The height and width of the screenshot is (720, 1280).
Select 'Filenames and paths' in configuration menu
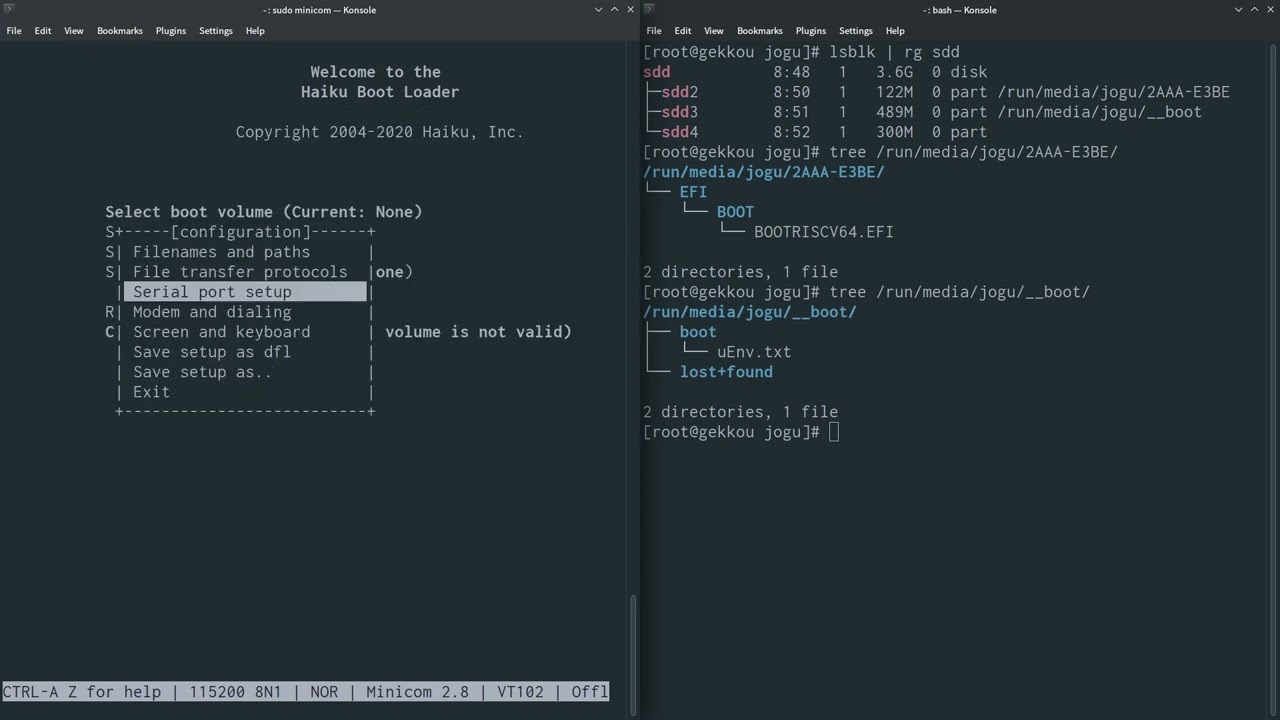tap(221, 252)
